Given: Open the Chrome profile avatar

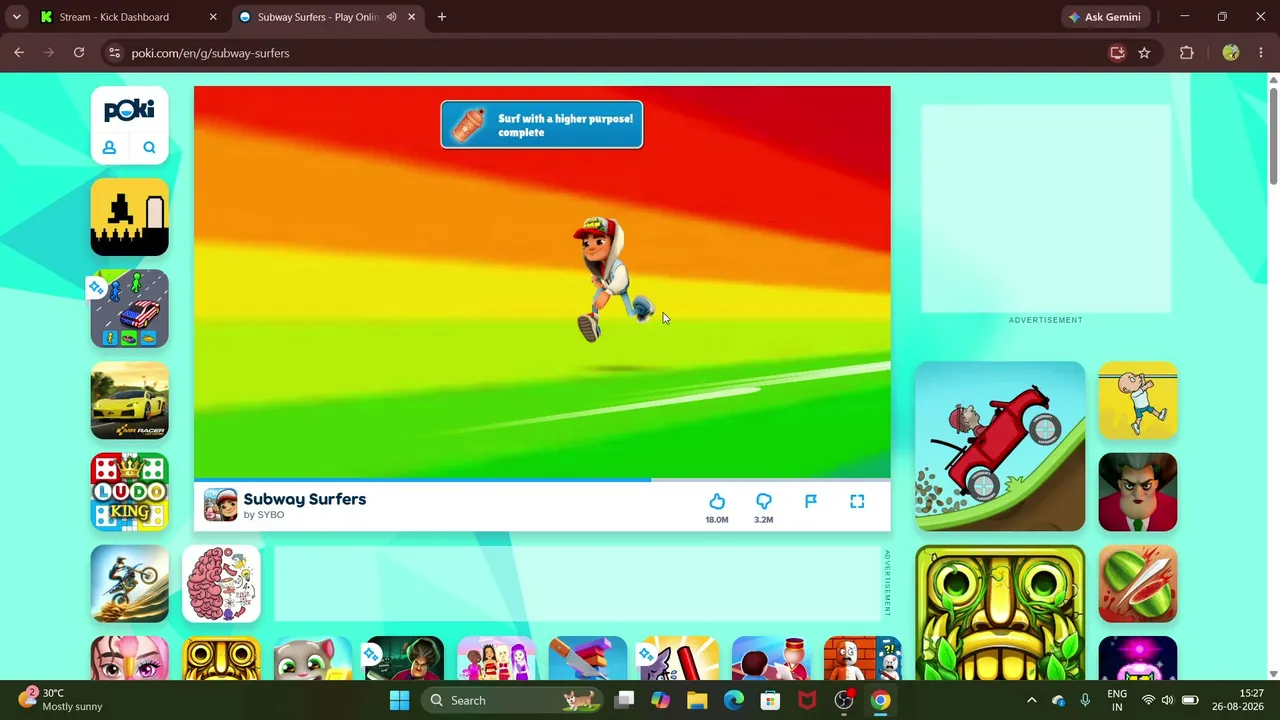Looking at the screenshot, I should 1231,53.
